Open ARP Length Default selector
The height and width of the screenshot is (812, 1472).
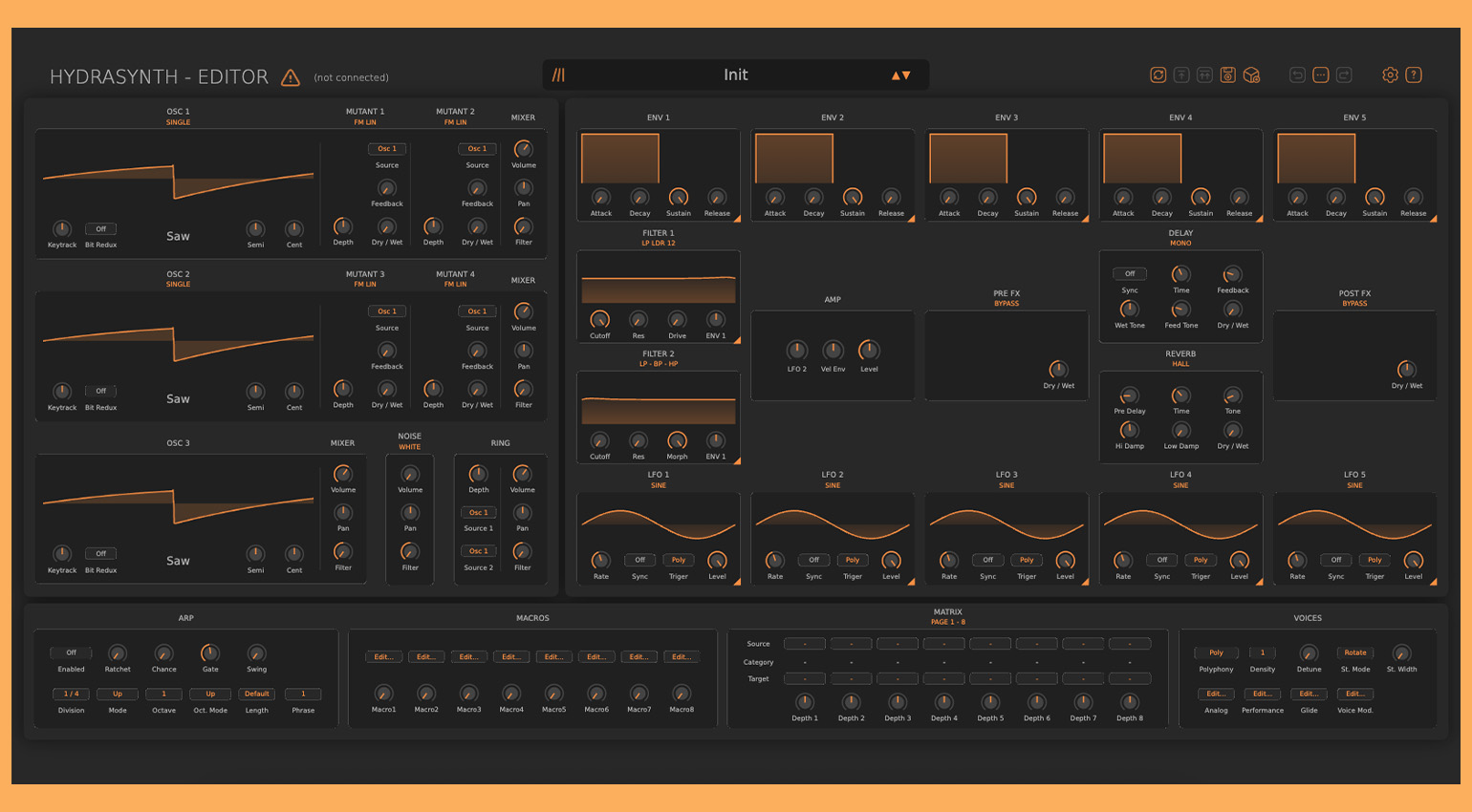[x=257, y=694]
